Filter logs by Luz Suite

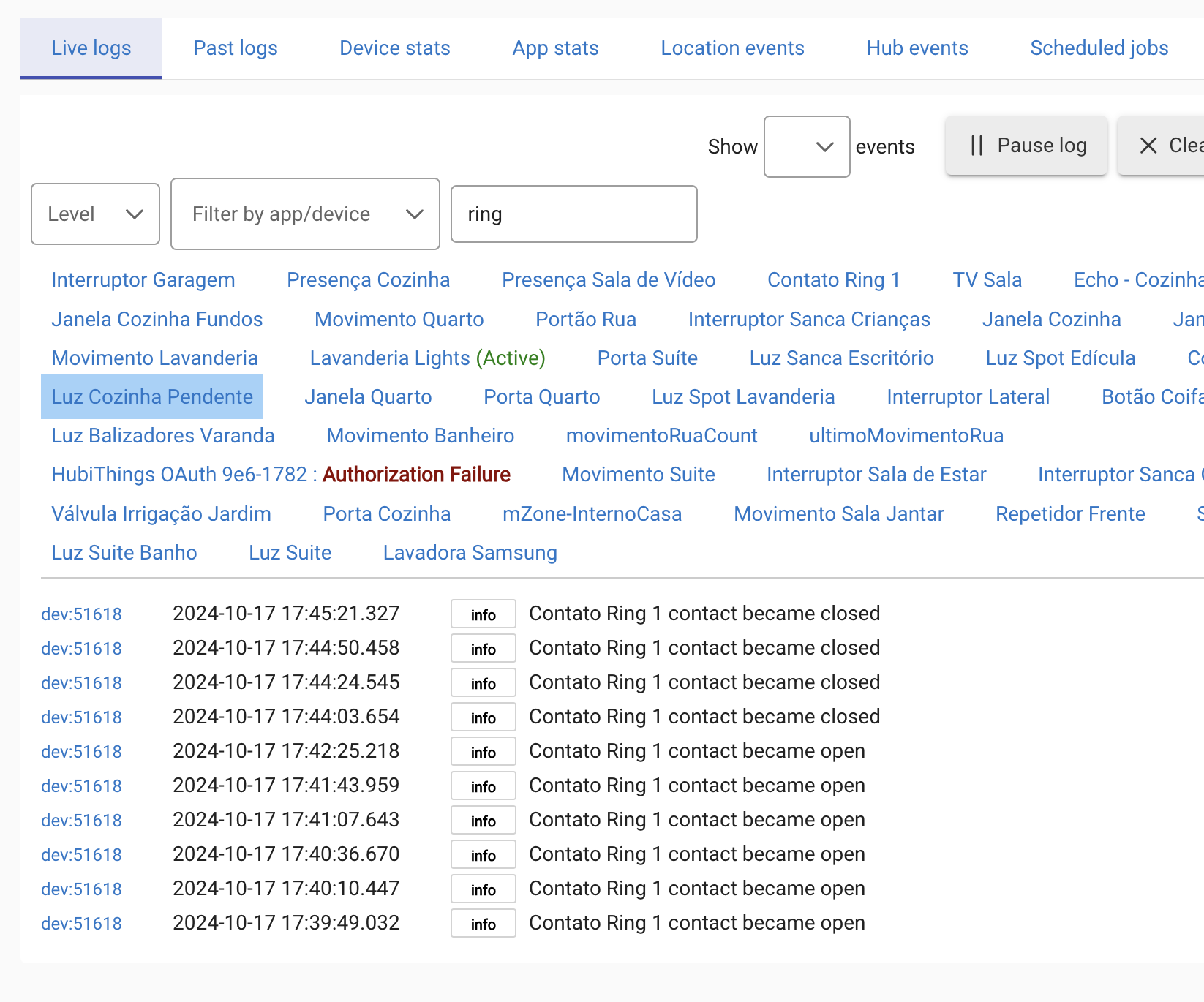[x=290, y=553]
